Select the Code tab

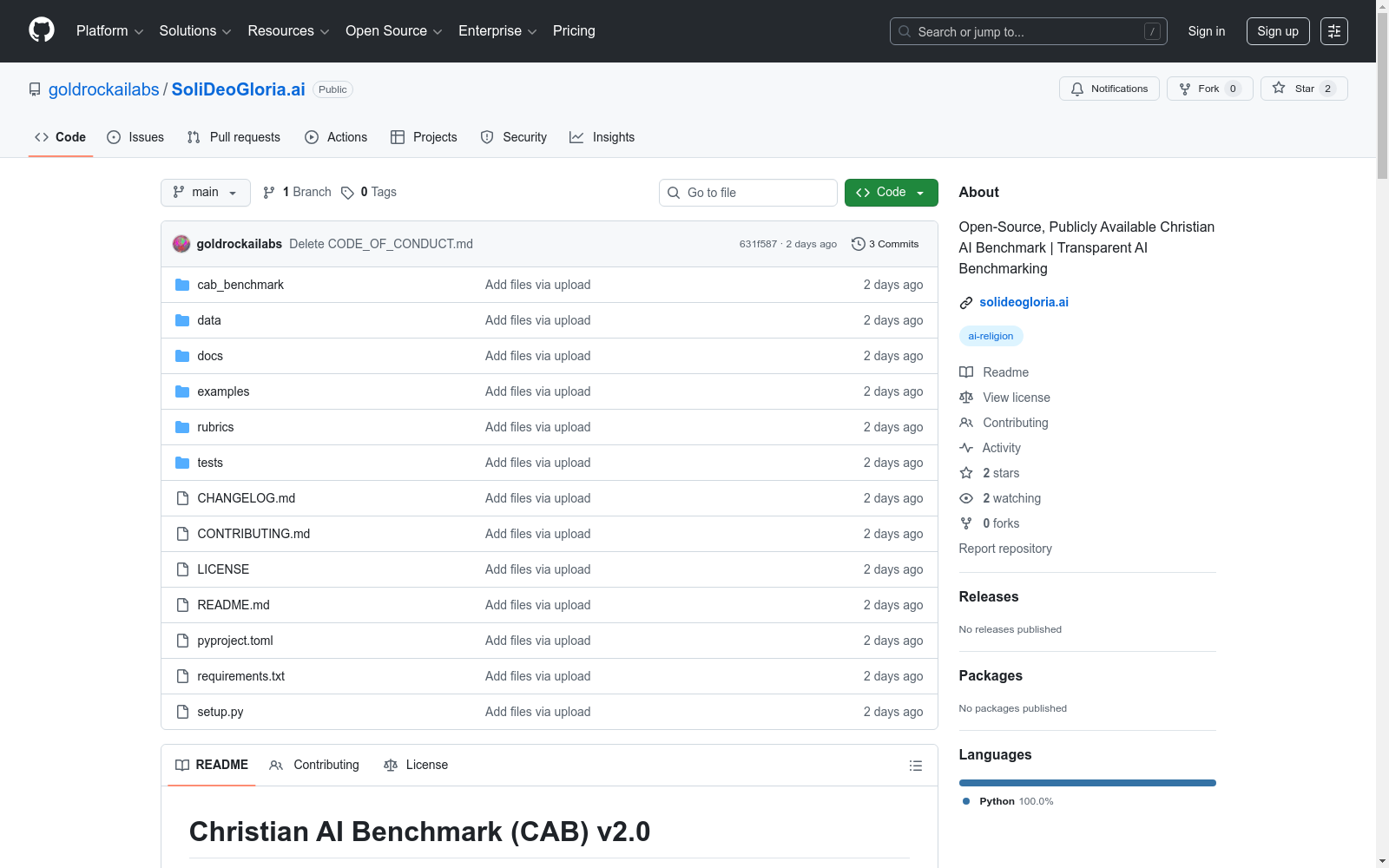click(x=61, y=137)
